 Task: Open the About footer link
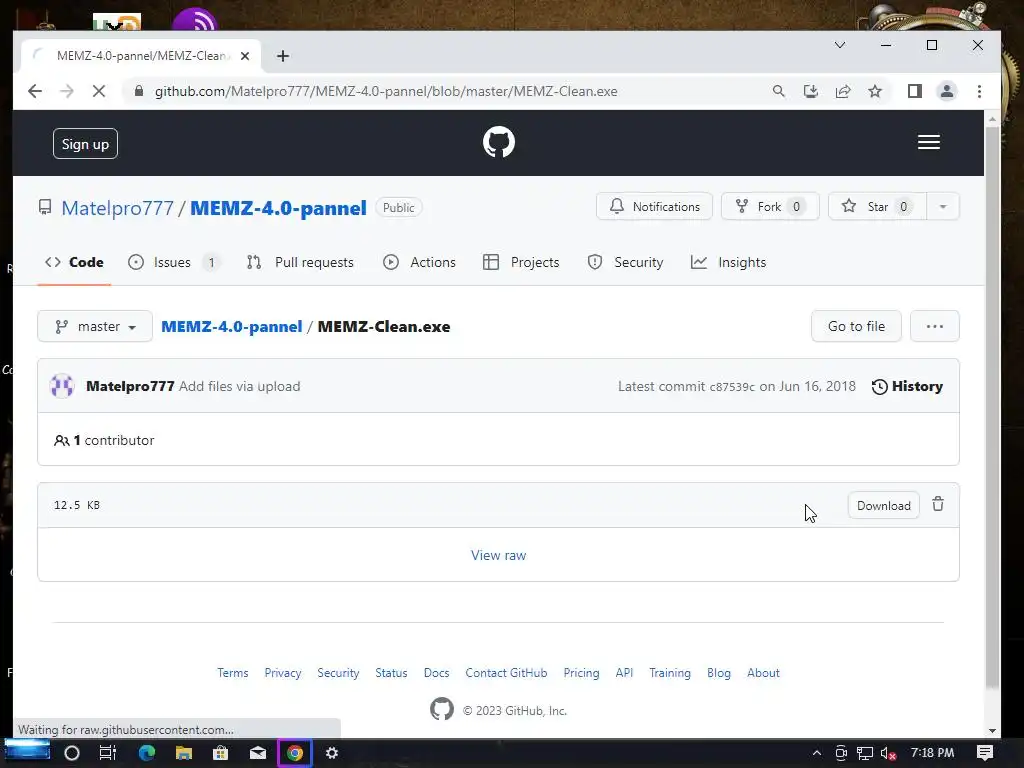pos(763,673)
